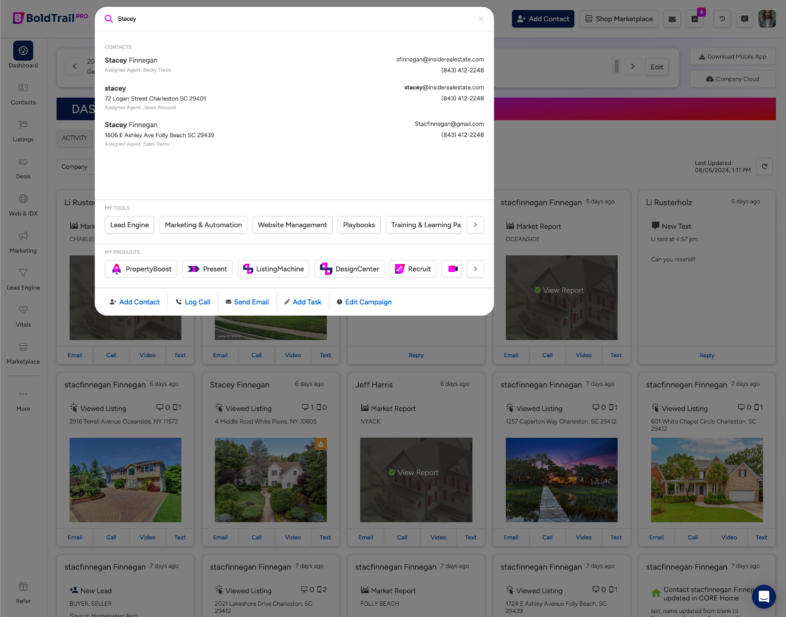This screenshot has height=617, width=786.
Task: Click the Edit button on banner
Action: [x=657, y=67]
